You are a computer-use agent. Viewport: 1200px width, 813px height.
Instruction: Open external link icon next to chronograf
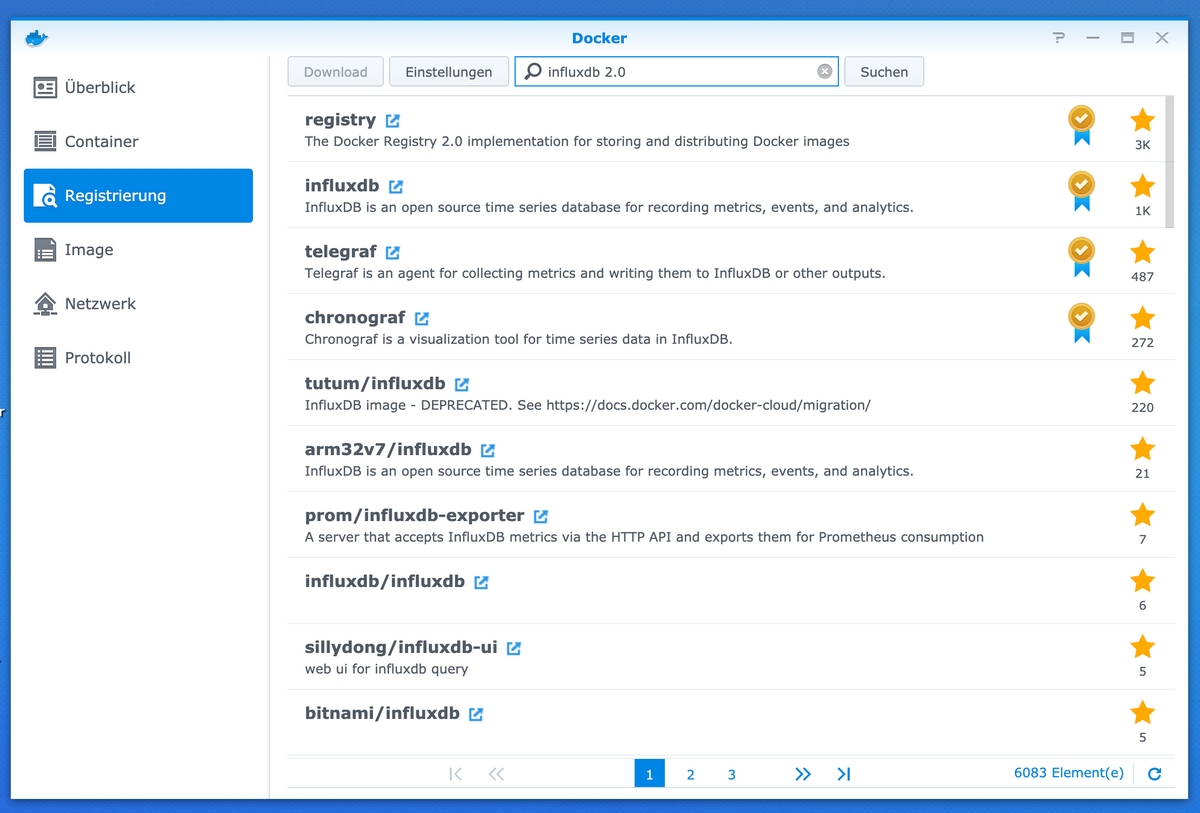[422, 318]
